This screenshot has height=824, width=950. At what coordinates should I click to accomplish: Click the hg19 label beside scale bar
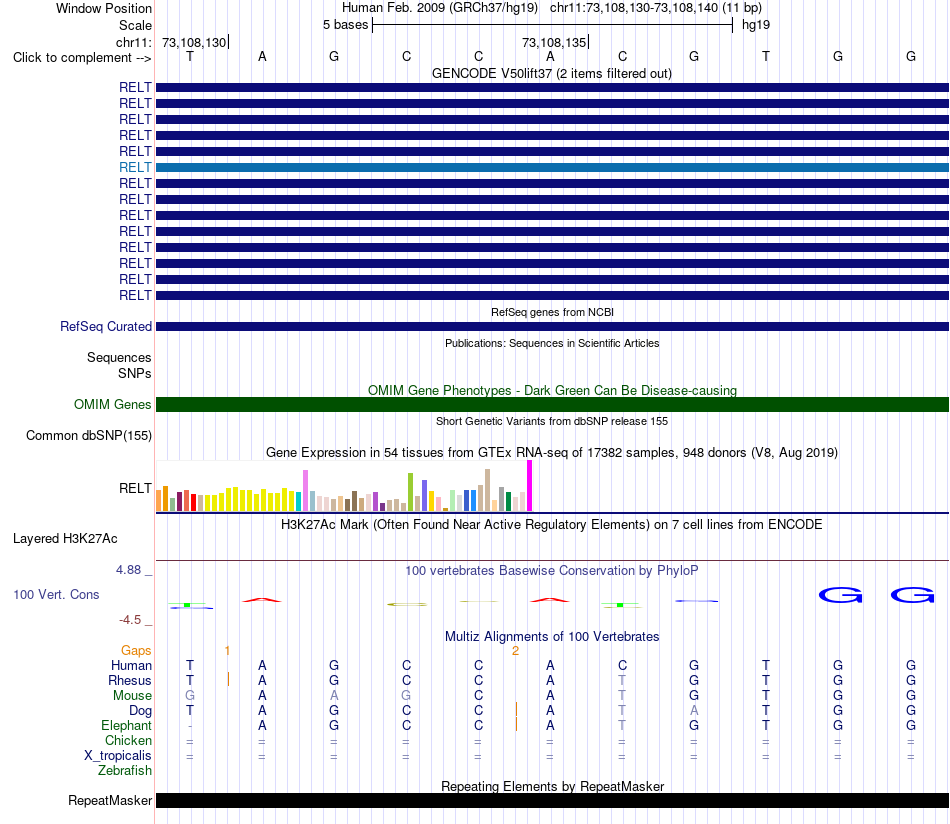click(756, 25)
